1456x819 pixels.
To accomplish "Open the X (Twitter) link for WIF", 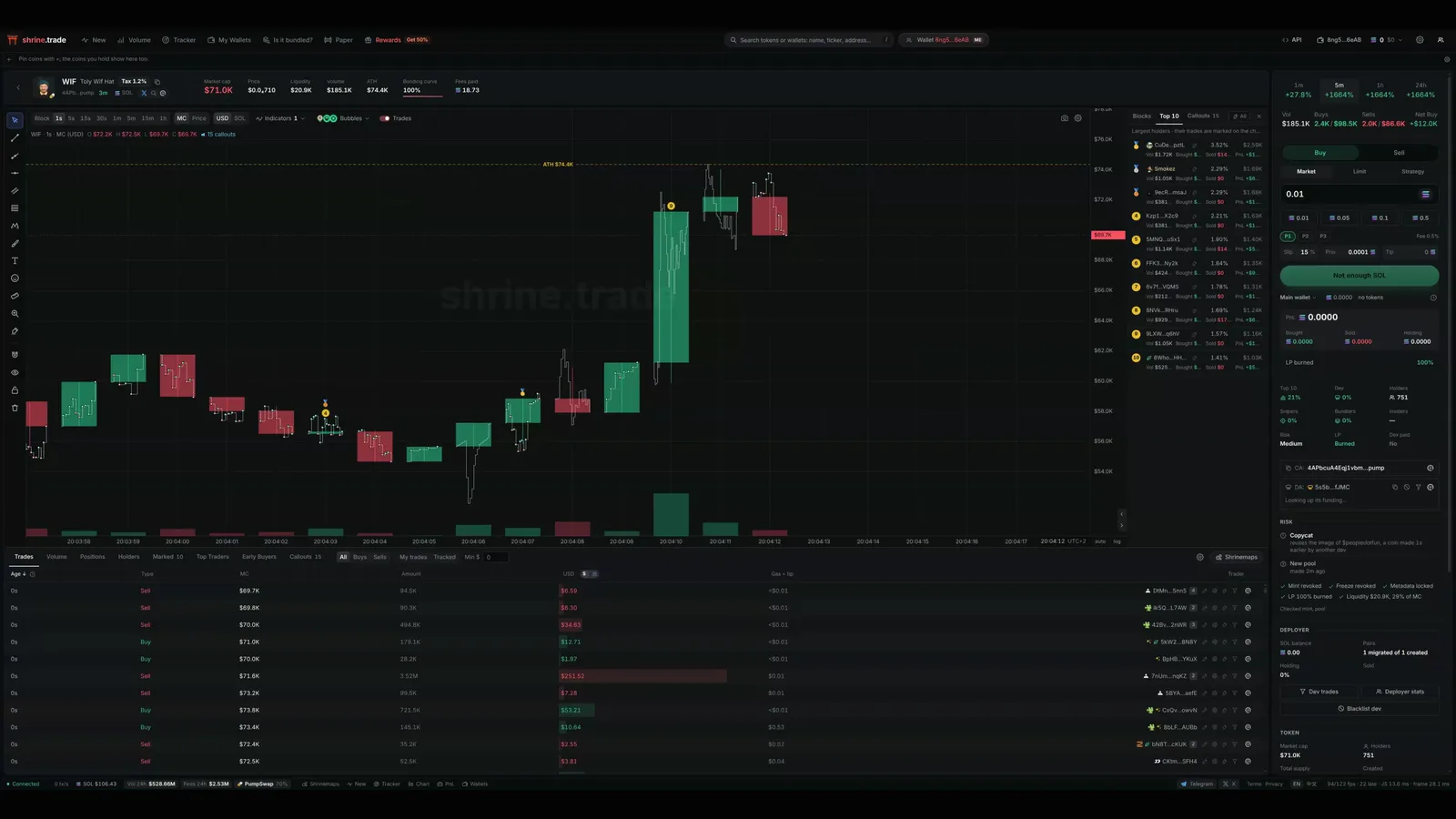I will coord(144,93).
